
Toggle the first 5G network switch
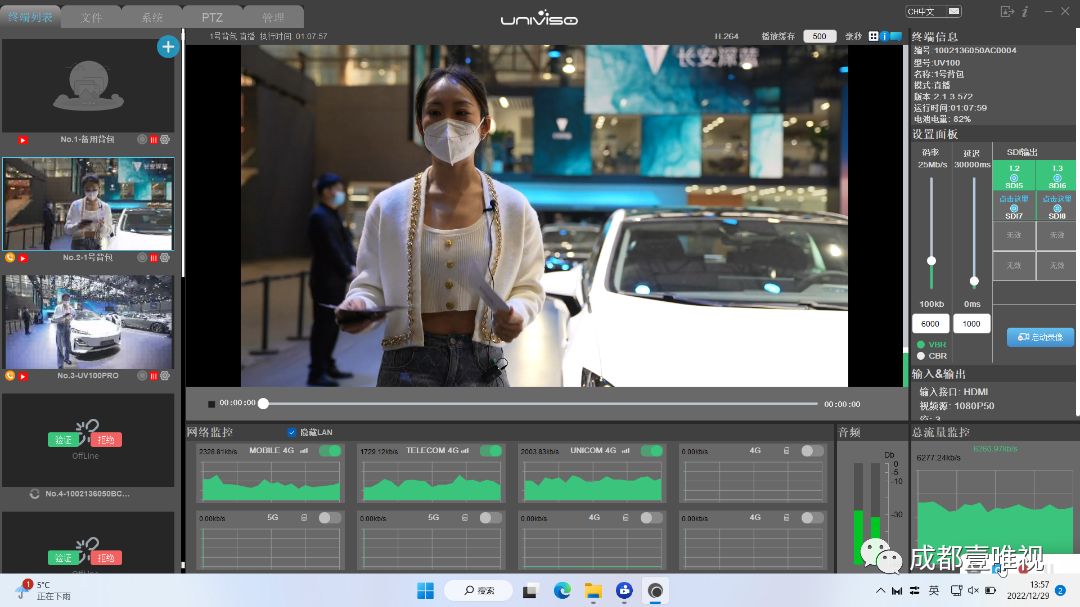pos(330,518)
